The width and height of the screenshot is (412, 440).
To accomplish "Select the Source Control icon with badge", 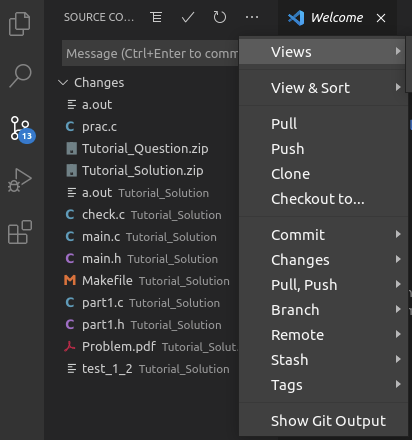I will pos(22,129).
